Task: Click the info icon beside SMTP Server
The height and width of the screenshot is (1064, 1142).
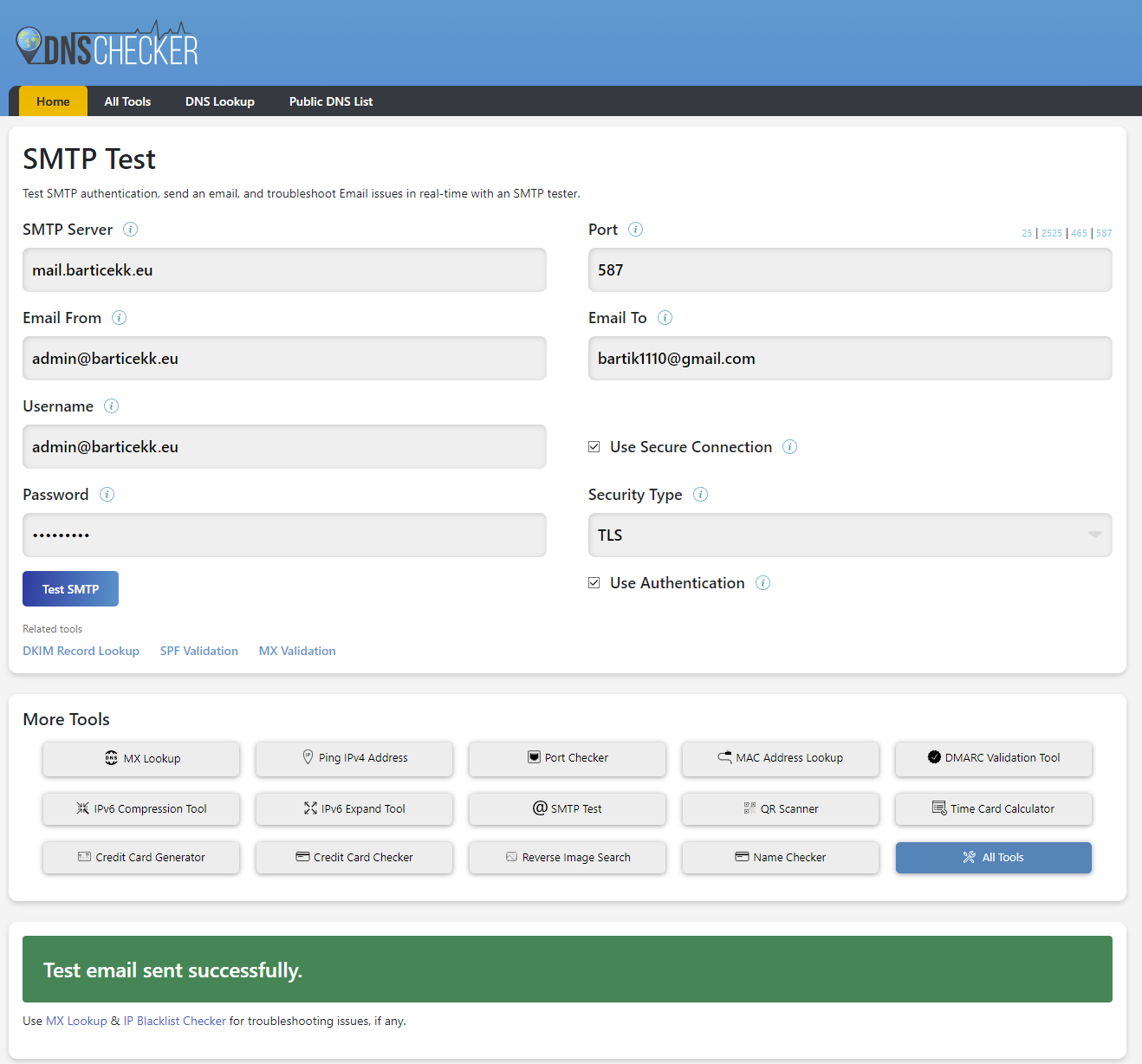Action: coord(130,230)
